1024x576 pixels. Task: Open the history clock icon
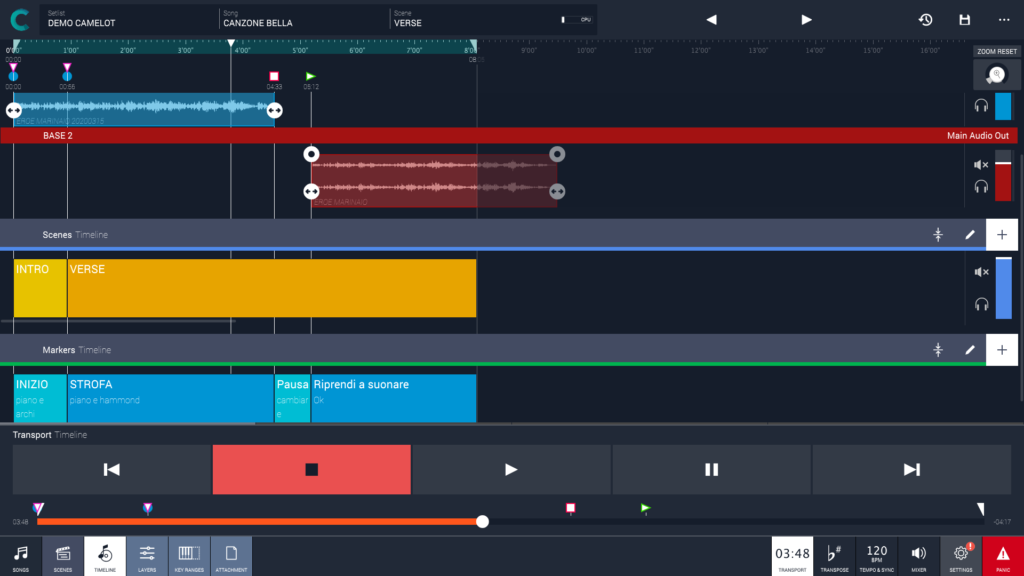pyautogui.click(x=925, y=20)
